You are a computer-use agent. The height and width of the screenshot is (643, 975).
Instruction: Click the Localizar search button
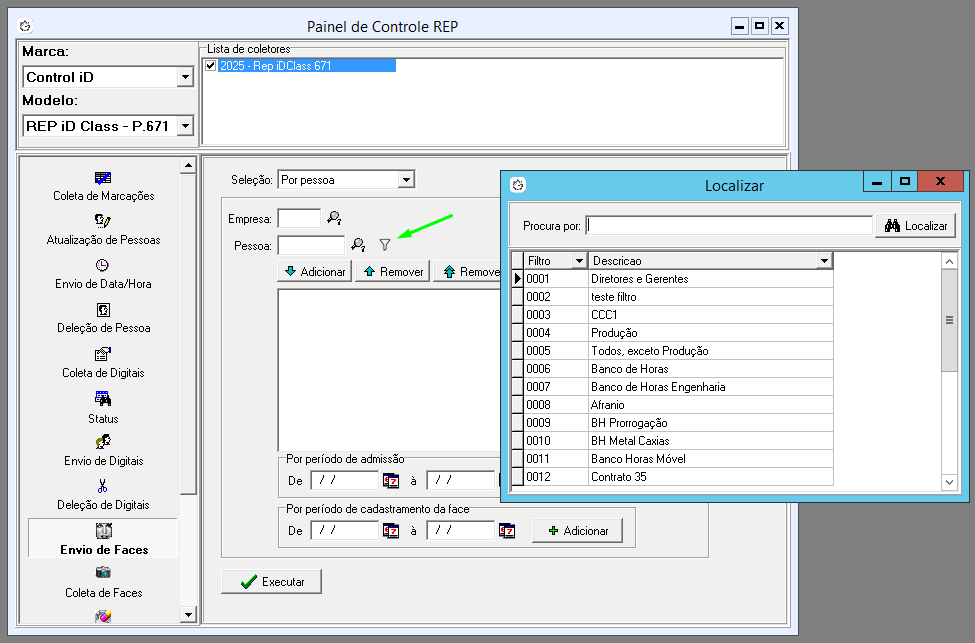click(x=916, y=226)
